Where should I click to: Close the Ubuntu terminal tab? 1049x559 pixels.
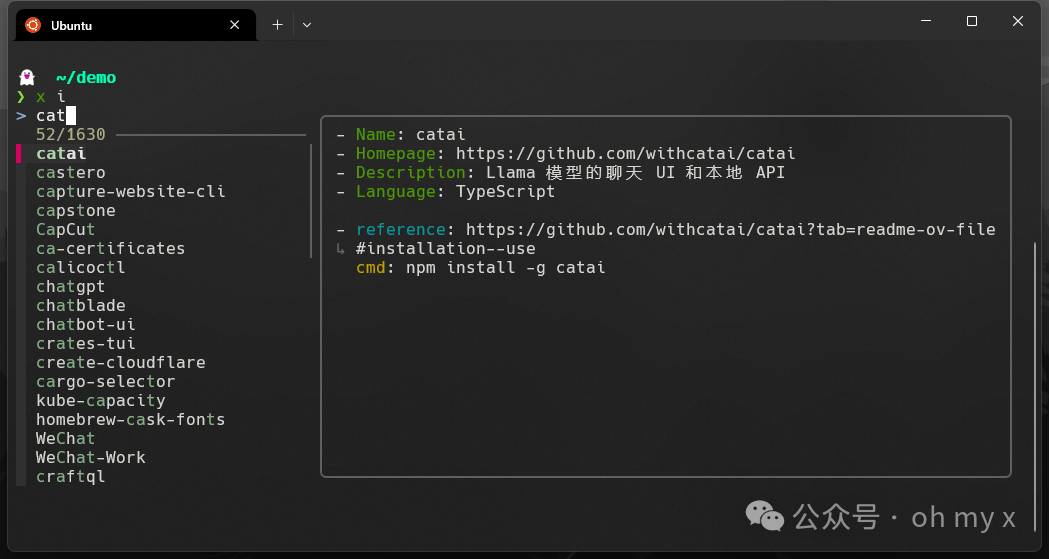[x=235, y=25]
